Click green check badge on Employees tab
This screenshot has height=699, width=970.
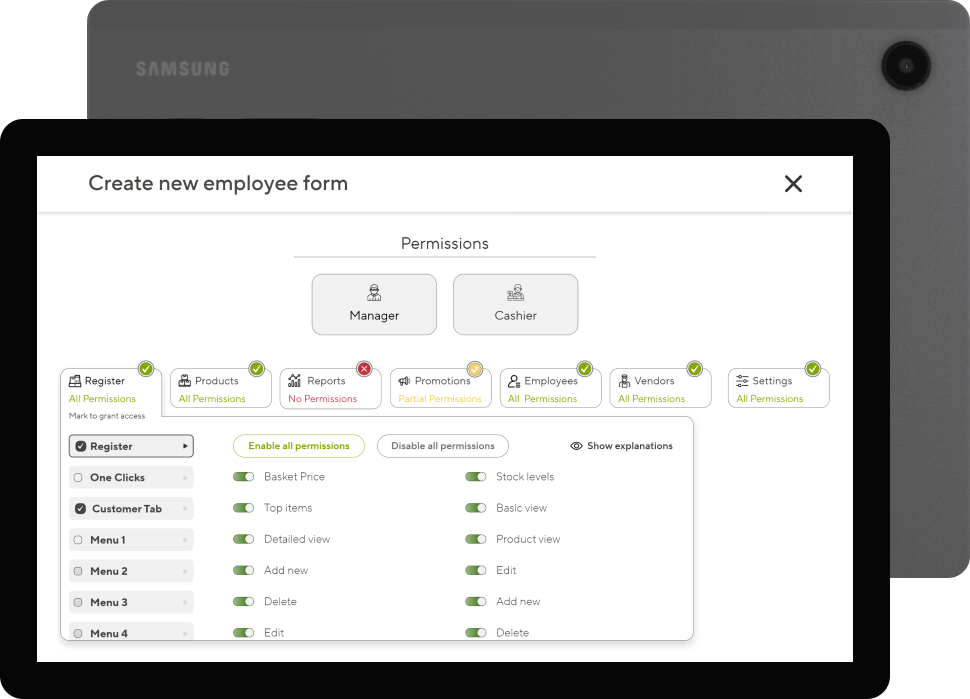(x=585, y=369)
